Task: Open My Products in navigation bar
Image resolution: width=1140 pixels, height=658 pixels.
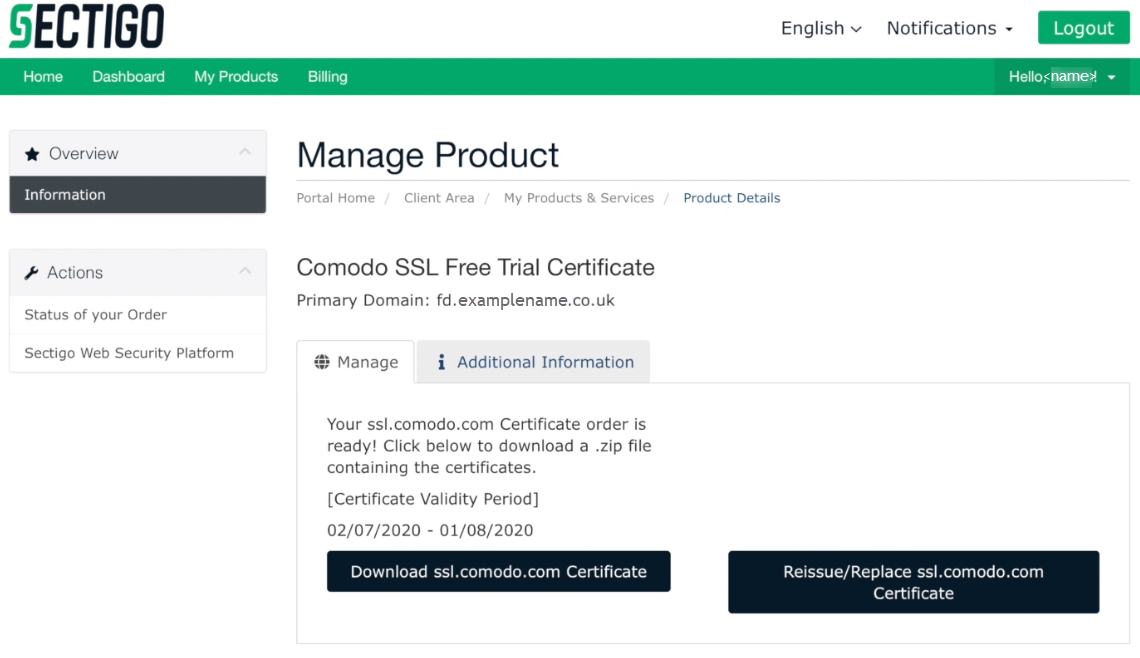Action: (236, 77)
